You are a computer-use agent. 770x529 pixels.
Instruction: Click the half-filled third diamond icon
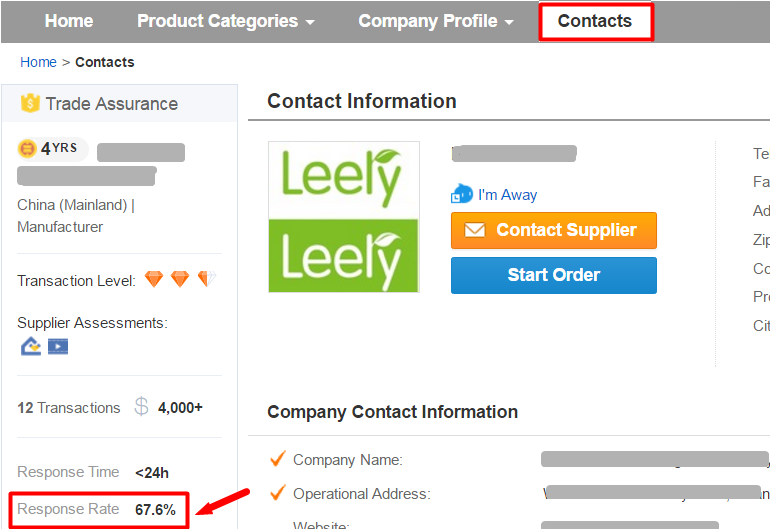click(207, 279)
